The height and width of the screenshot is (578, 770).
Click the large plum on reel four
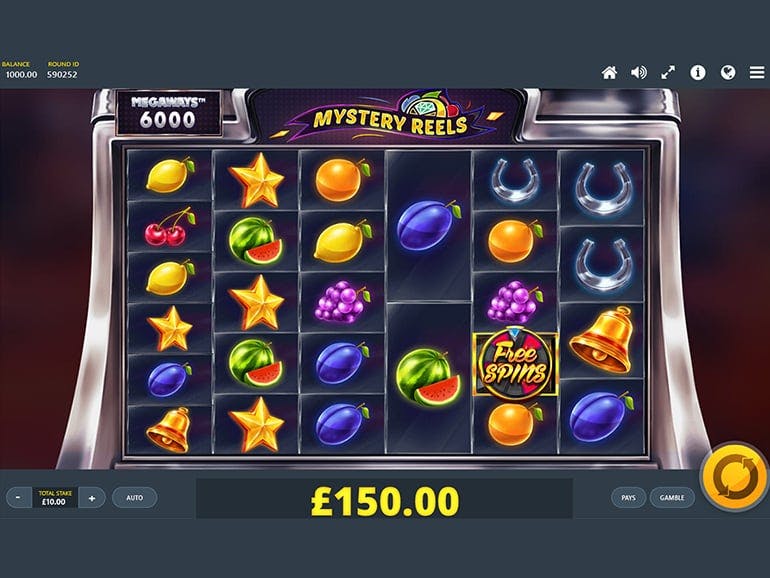click(x=428, y=226)
